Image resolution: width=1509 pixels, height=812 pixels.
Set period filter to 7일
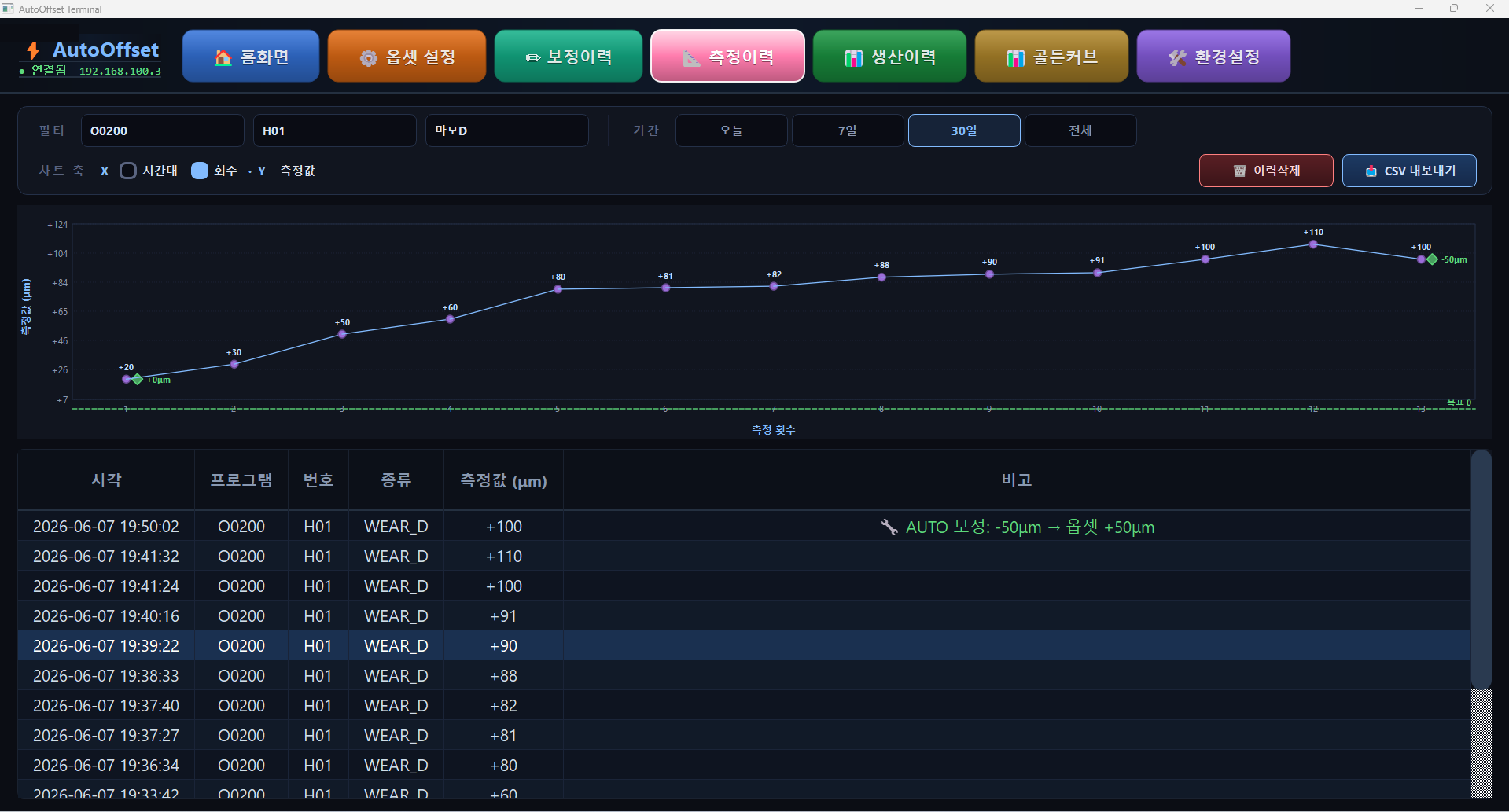tap(848, 130)
